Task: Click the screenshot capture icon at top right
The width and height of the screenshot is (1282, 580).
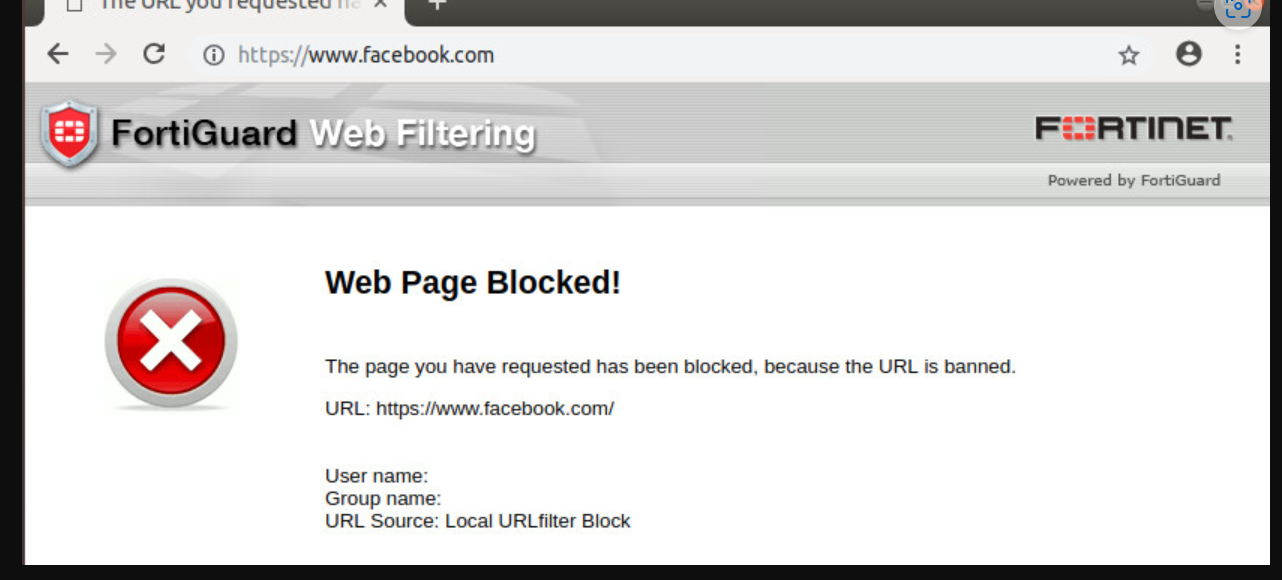Action: click(1238, 8)
